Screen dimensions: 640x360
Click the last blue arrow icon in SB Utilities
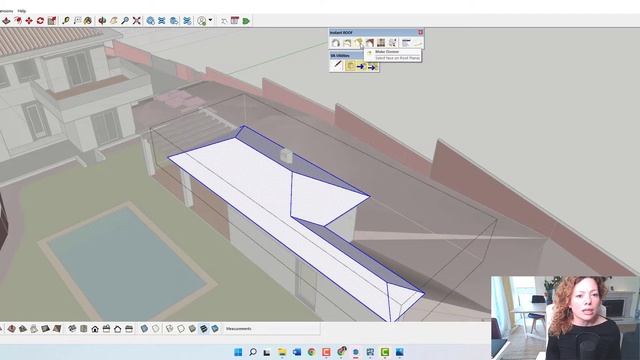coord(372,67)
